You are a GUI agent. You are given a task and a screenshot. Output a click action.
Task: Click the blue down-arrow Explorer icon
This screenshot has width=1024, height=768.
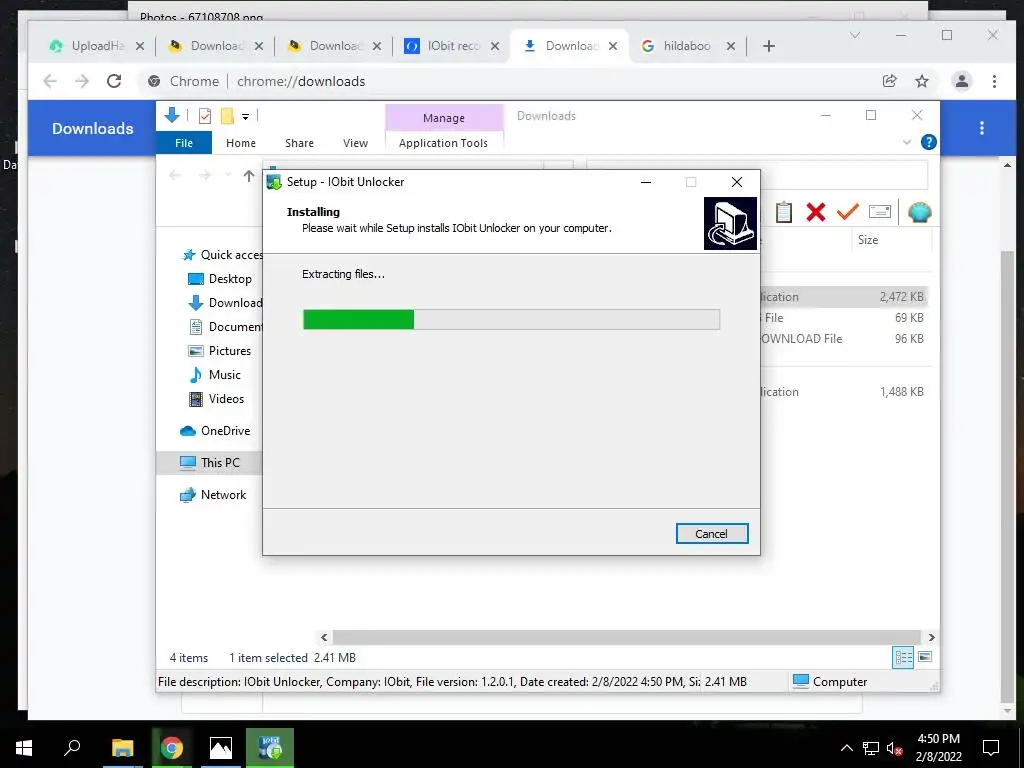(x=172, y=116)
